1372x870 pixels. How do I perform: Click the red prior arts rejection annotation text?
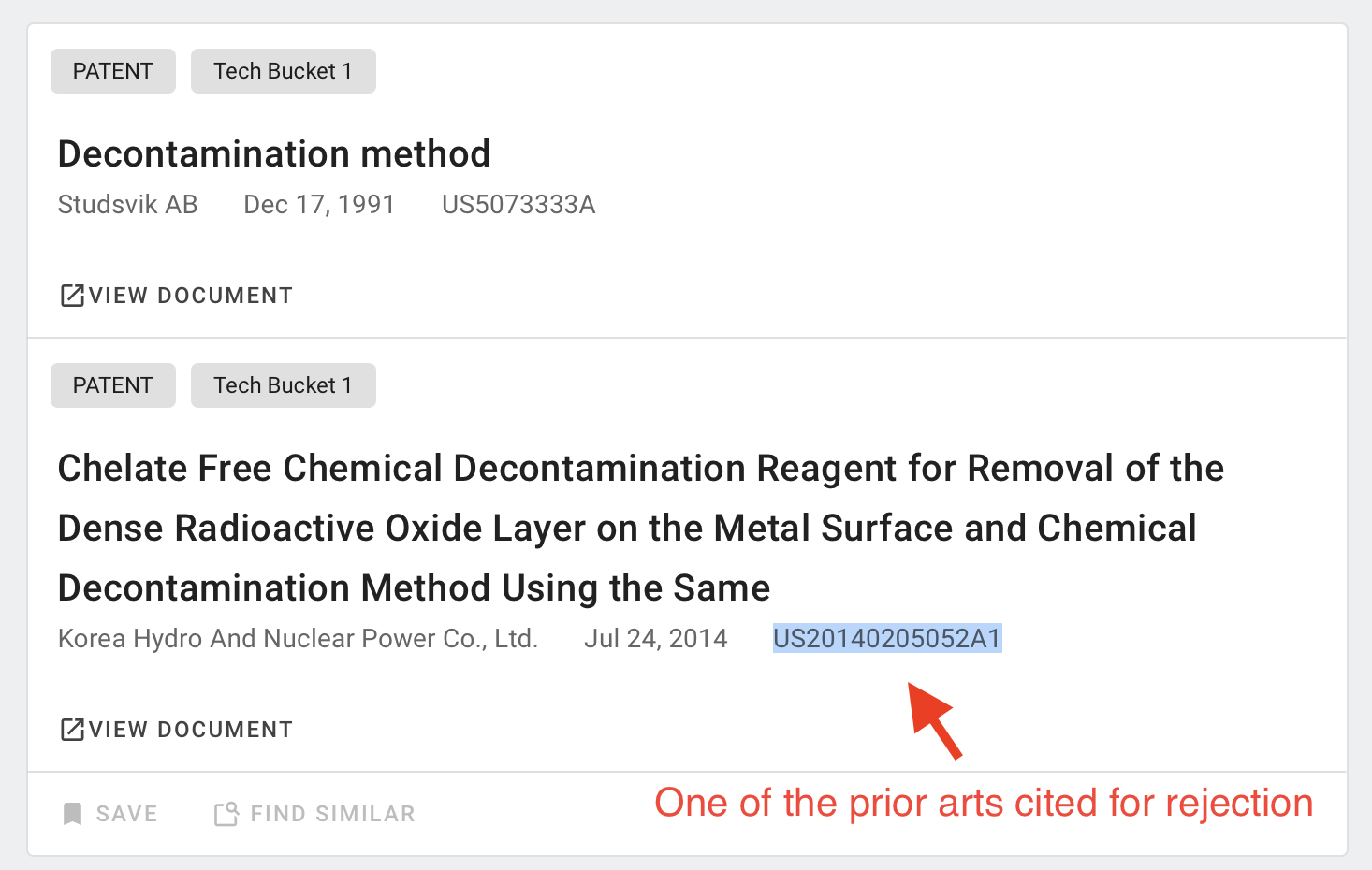coord(984,804)
